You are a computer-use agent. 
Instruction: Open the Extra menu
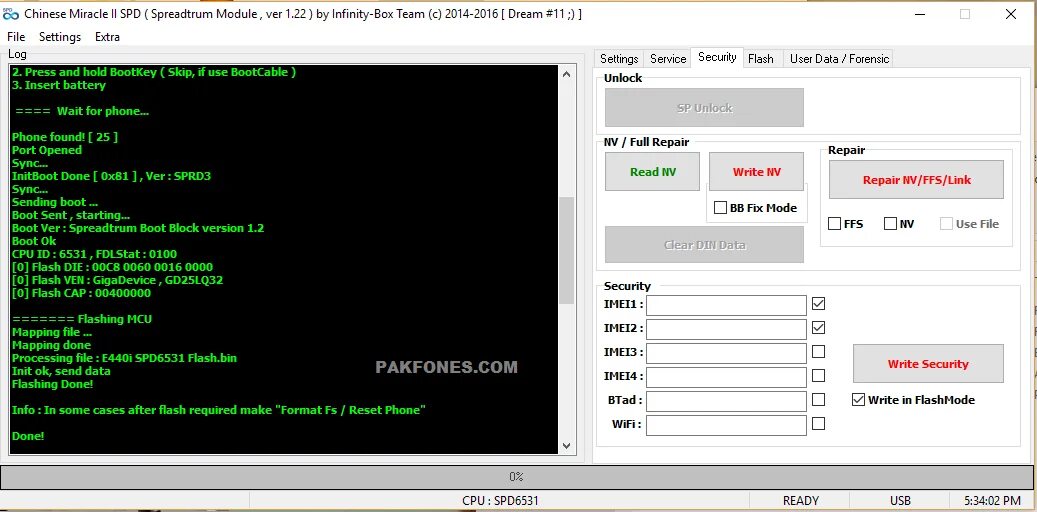(x=107, y=37)
